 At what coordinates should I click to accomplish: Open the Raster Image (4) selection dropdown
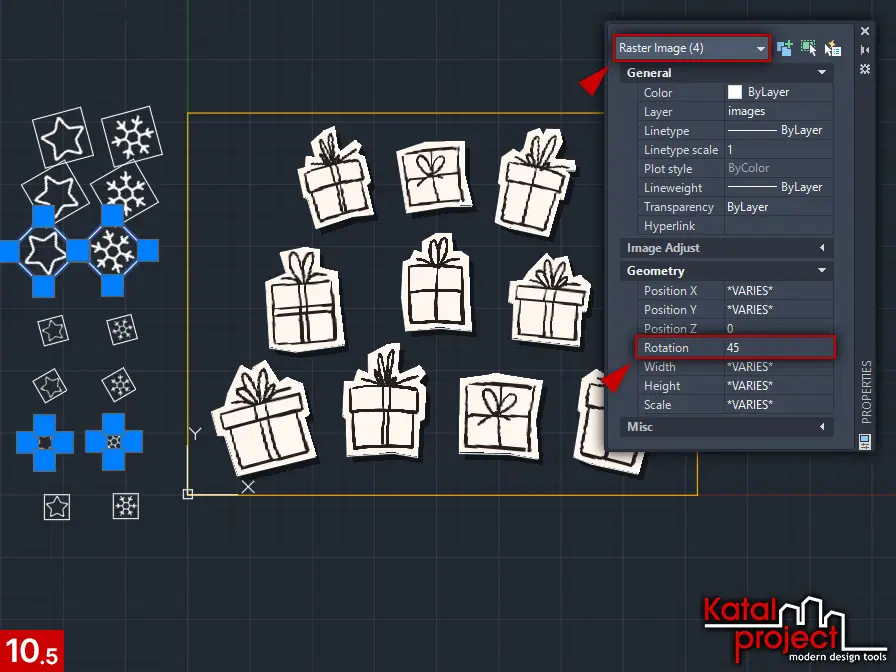pos(690,48)
